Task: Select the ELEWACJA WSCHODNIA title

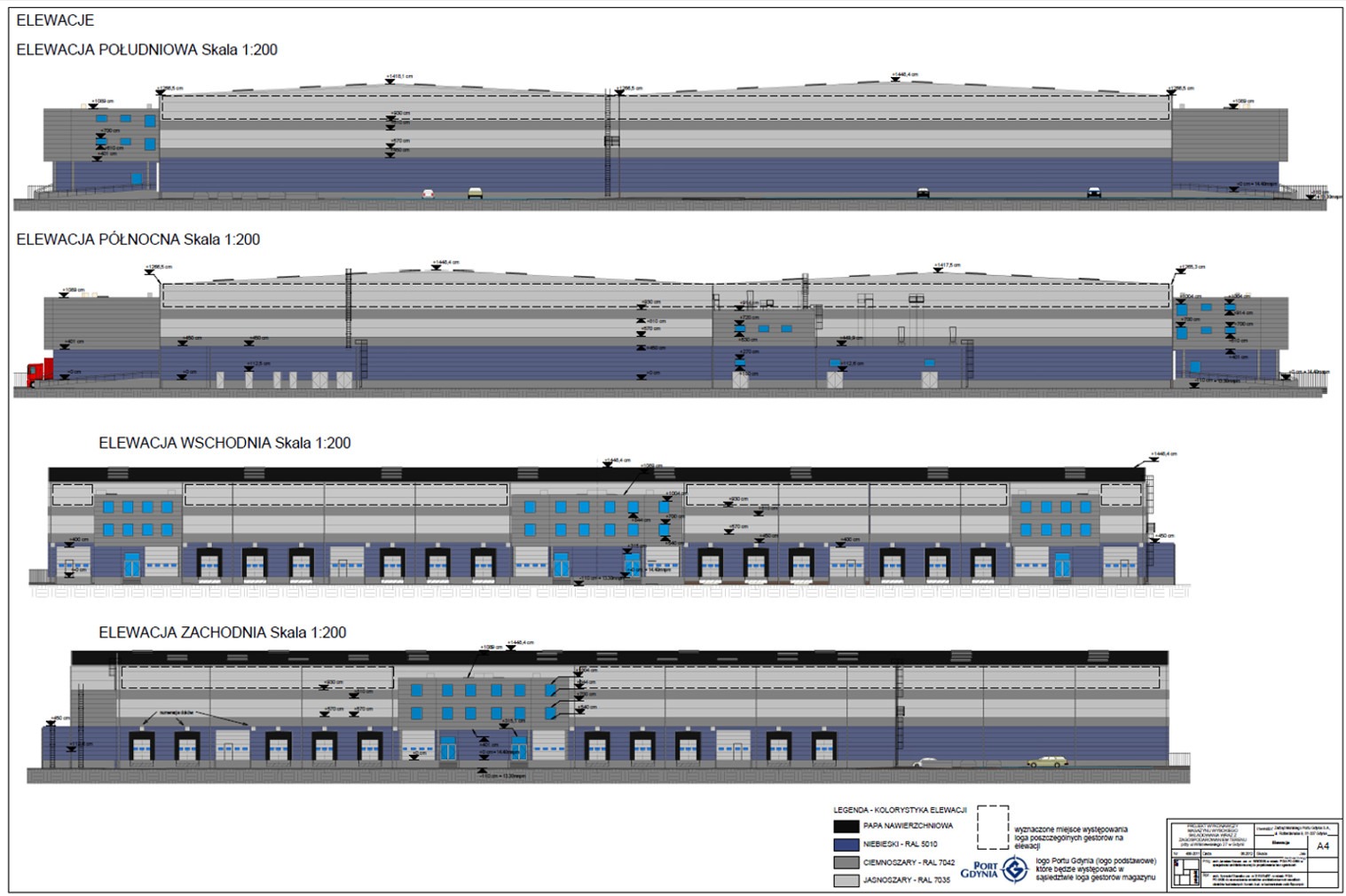Action: point(224,444)
